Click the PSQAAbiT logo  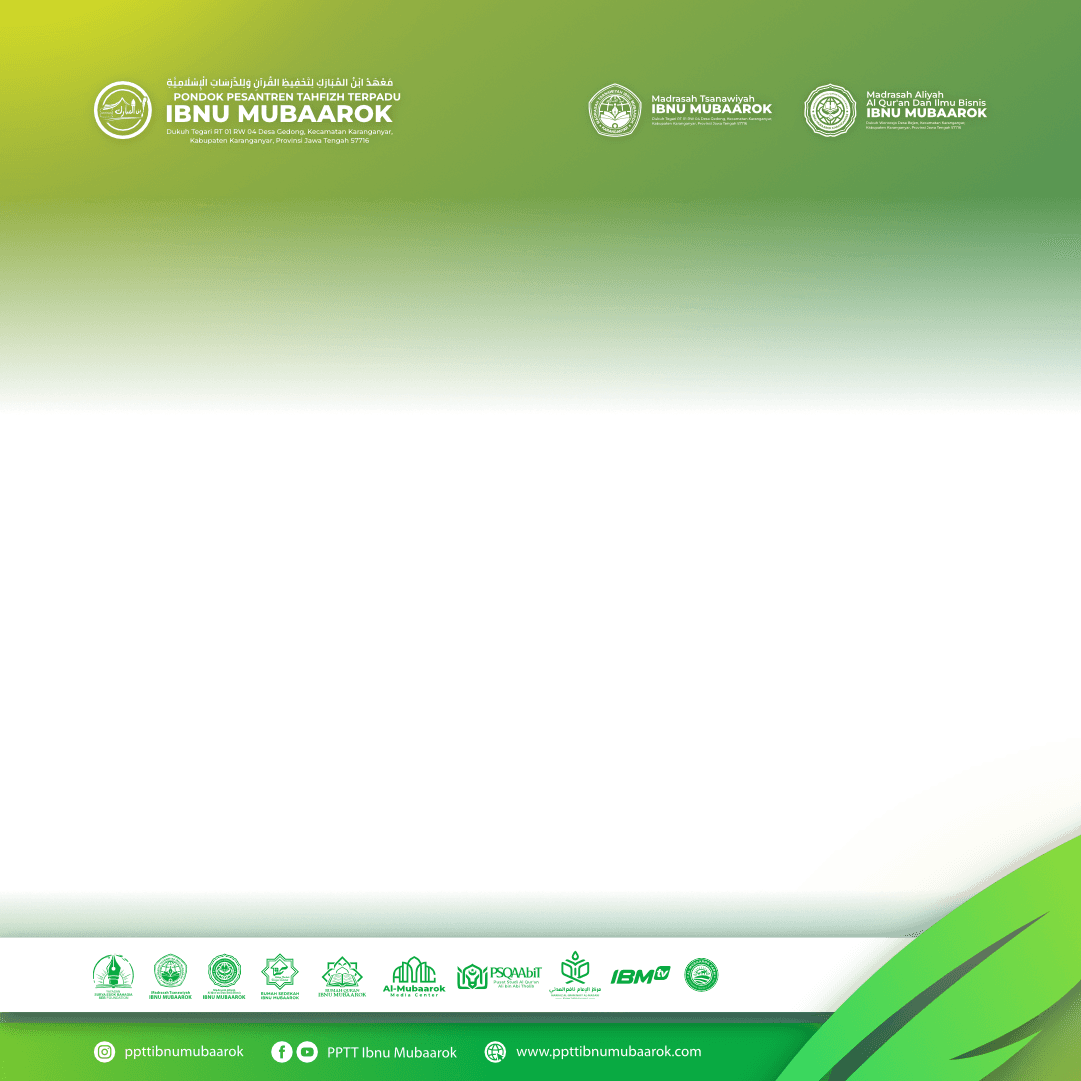[499, 976]
